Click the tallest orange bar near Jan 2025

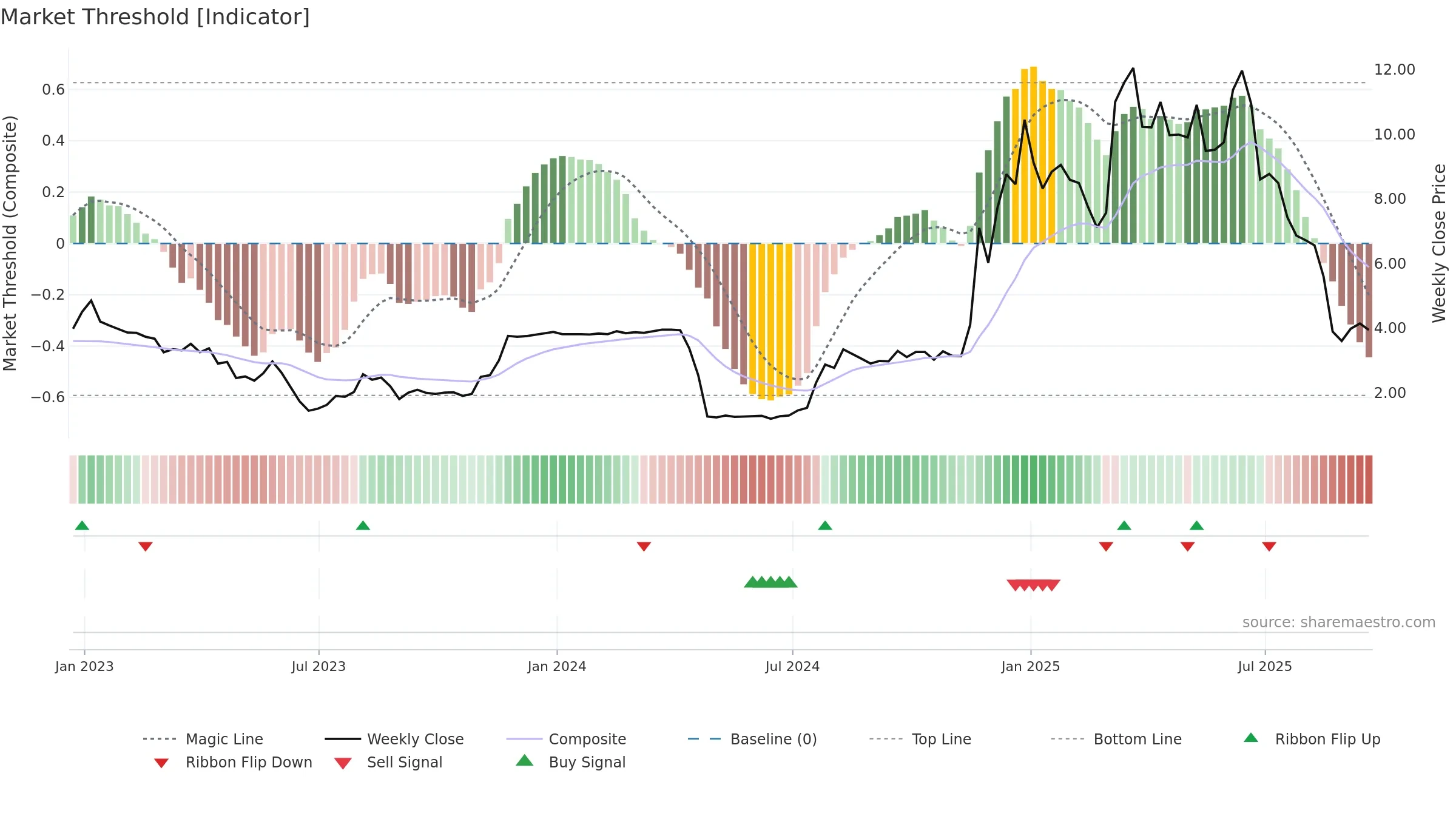pos(1034,155)
